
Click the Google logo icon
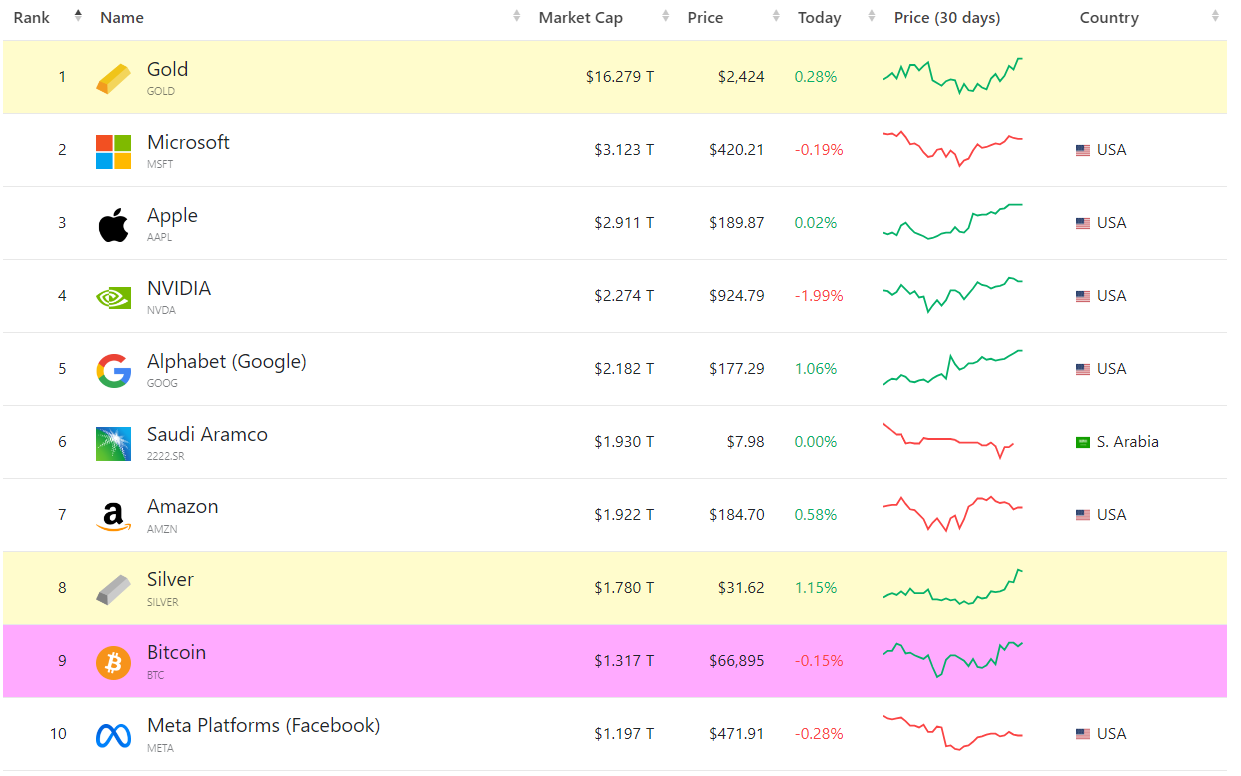[113, 370]
